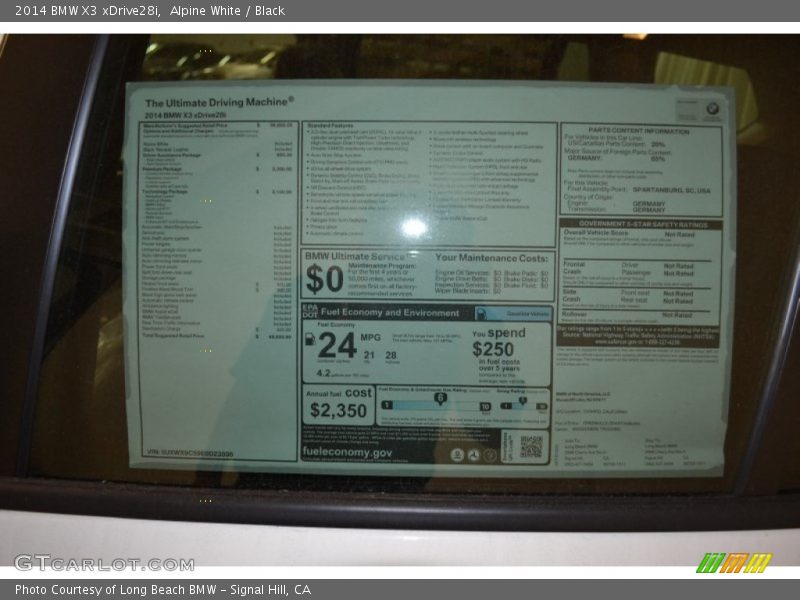Click the 'BMW Ultimate Service' heading
800x600 pixels.
355,256
